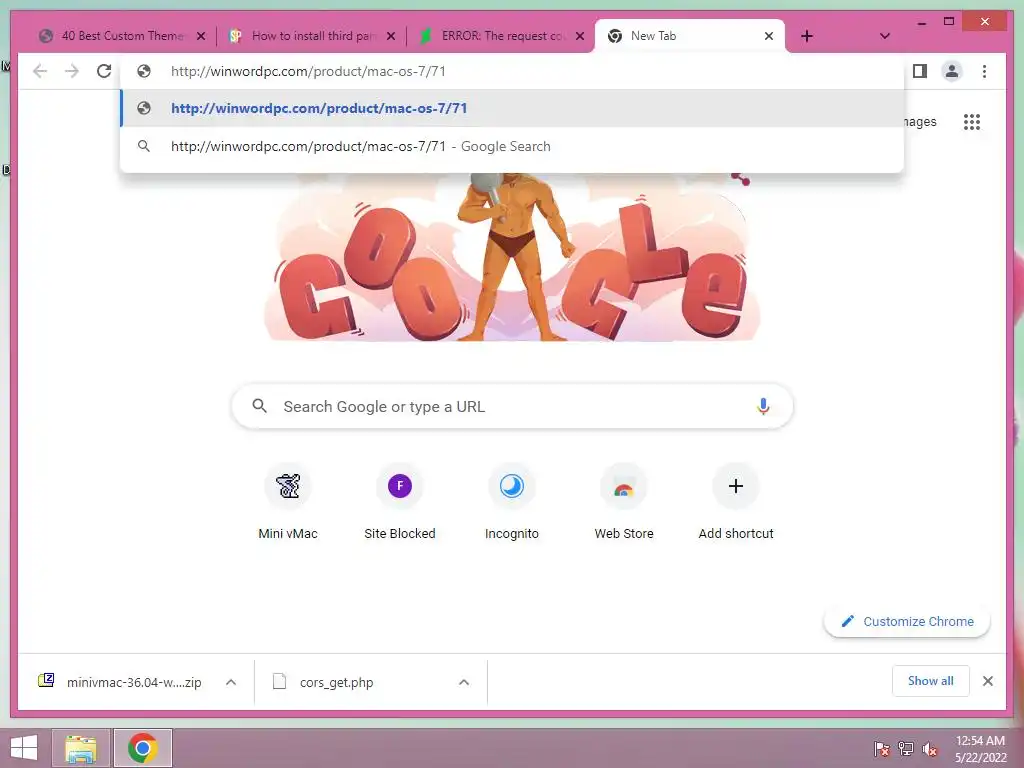Expand options for cors_get.php download

coord(464,682)
